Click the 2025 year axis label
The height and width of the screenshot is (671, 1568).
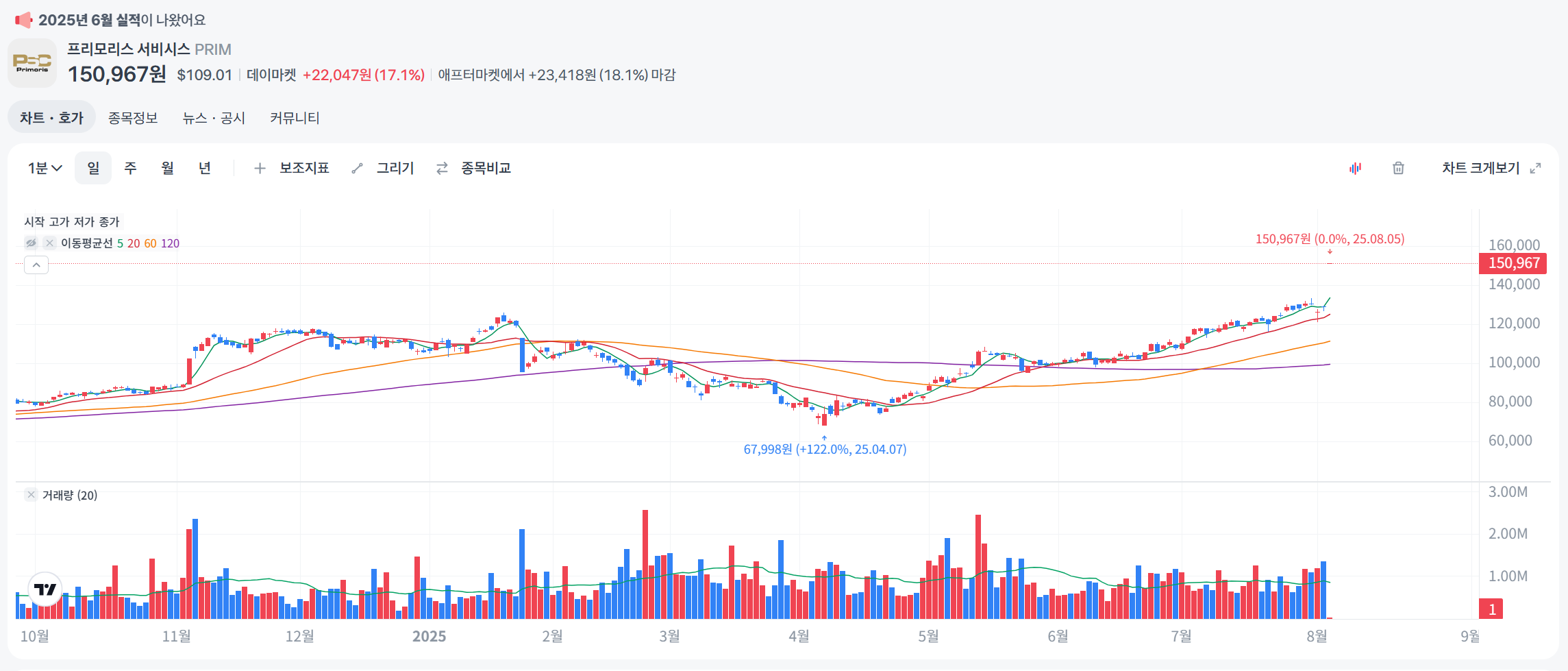click(429, 636)
